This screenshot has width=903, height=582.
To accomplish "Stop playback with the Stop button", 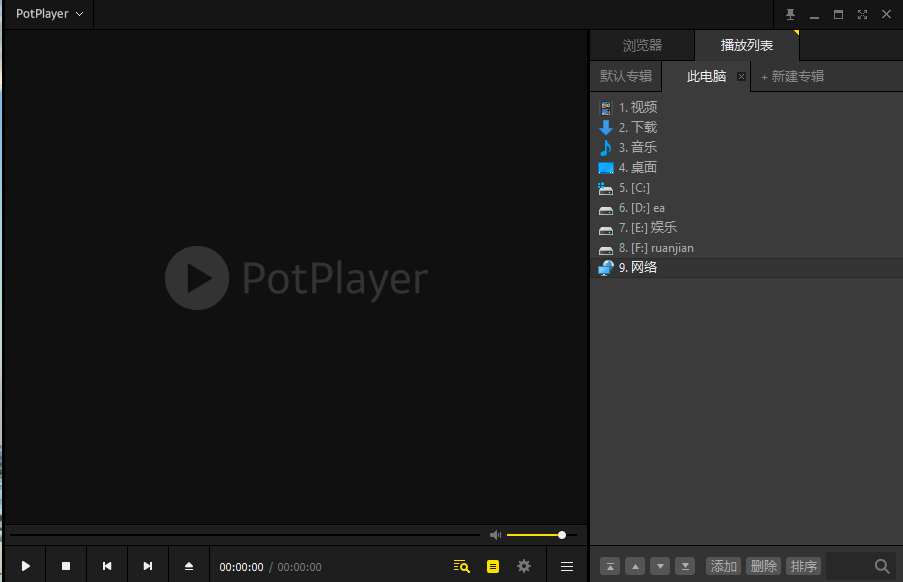I will tap(66, 566).
